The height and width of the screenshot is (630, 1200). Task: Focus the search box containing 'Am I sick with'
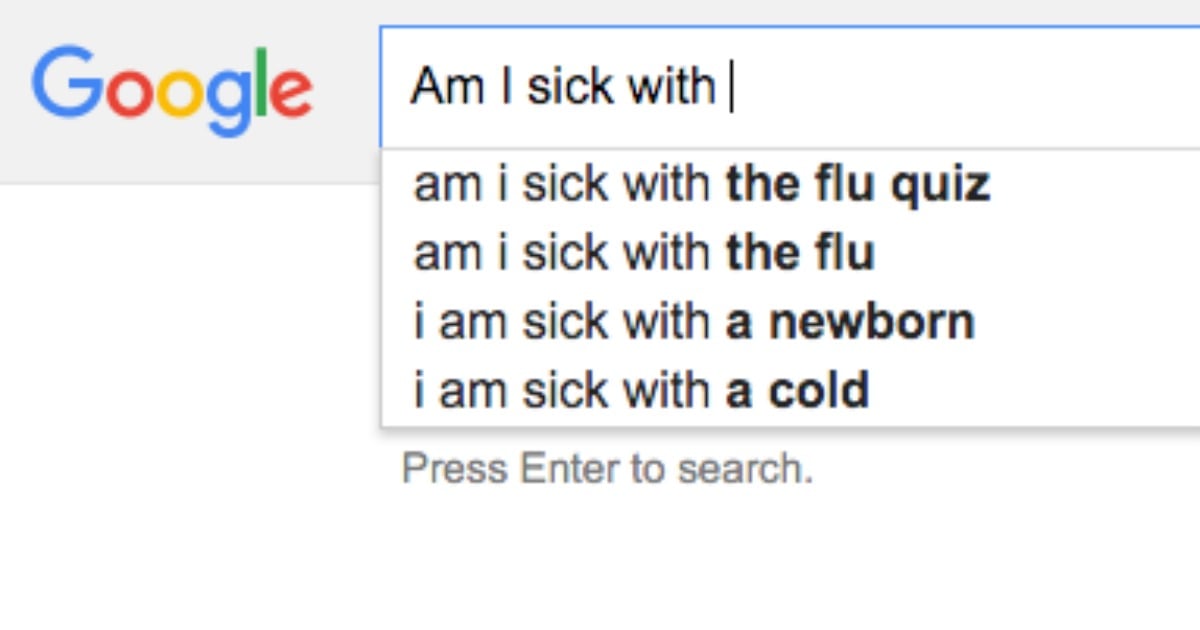(x=790, y=87)
